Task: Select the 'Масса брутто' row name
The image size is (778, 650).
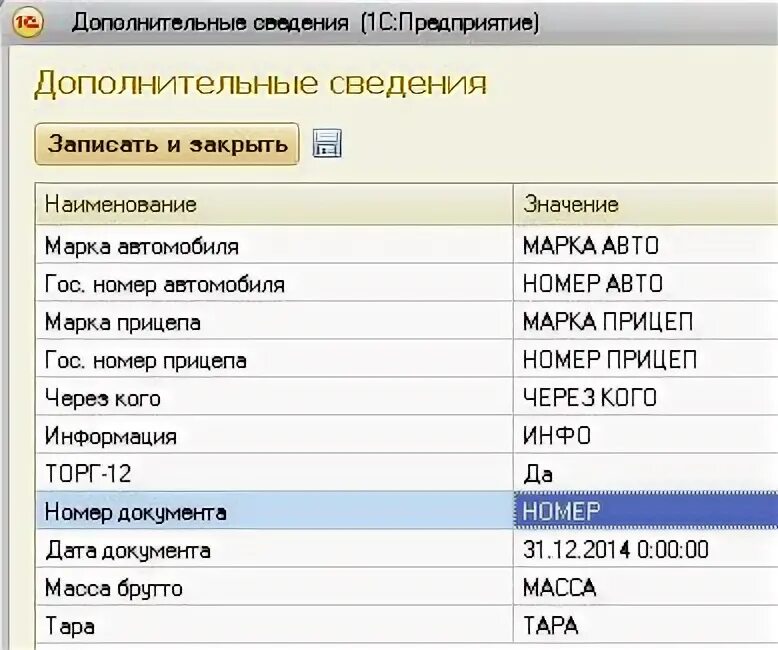Action: tap(274, 588)
